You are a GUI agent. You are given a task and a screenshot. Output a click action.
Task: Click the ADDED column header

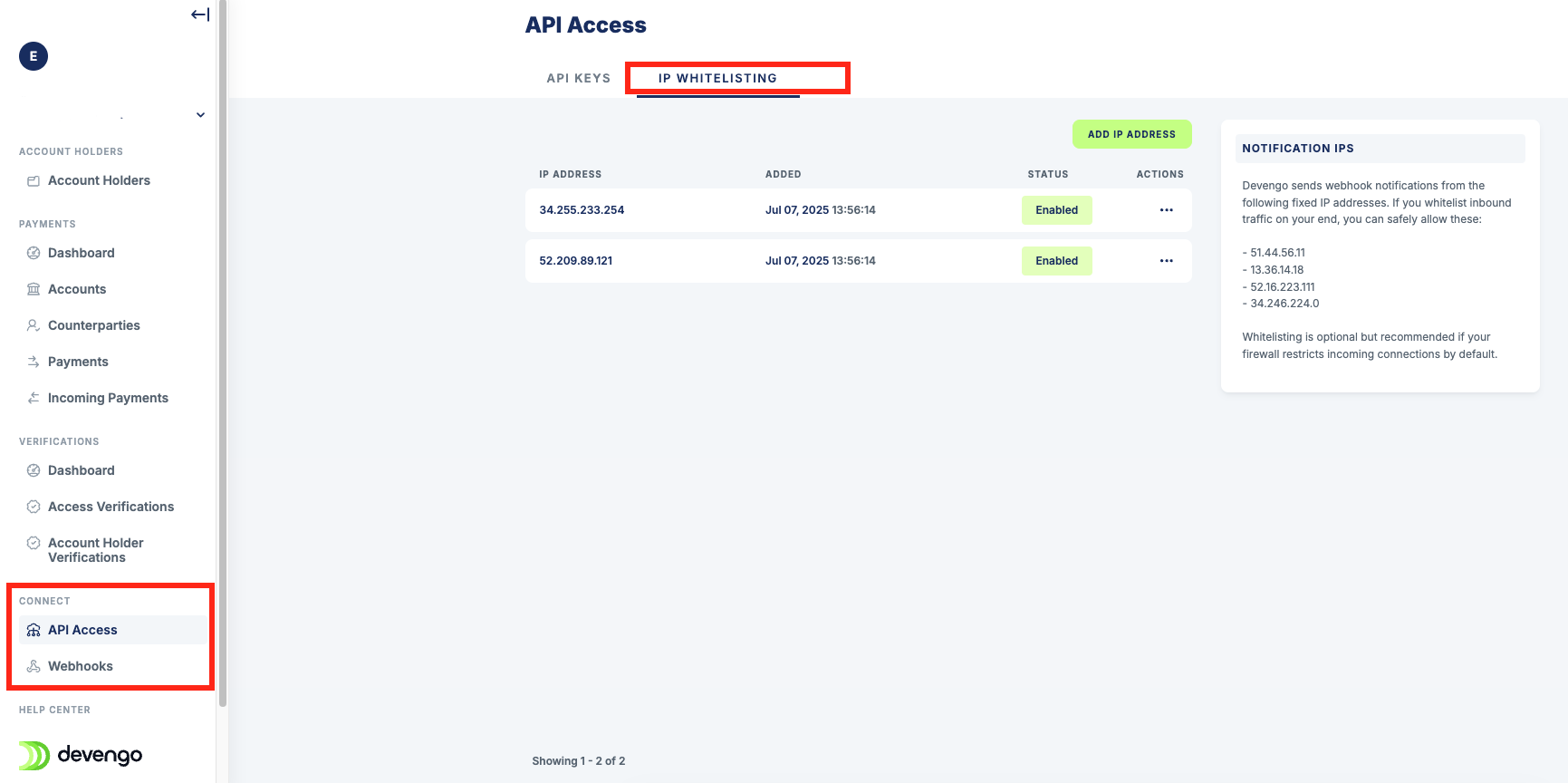pyautogui.click(x=784, y=174)
